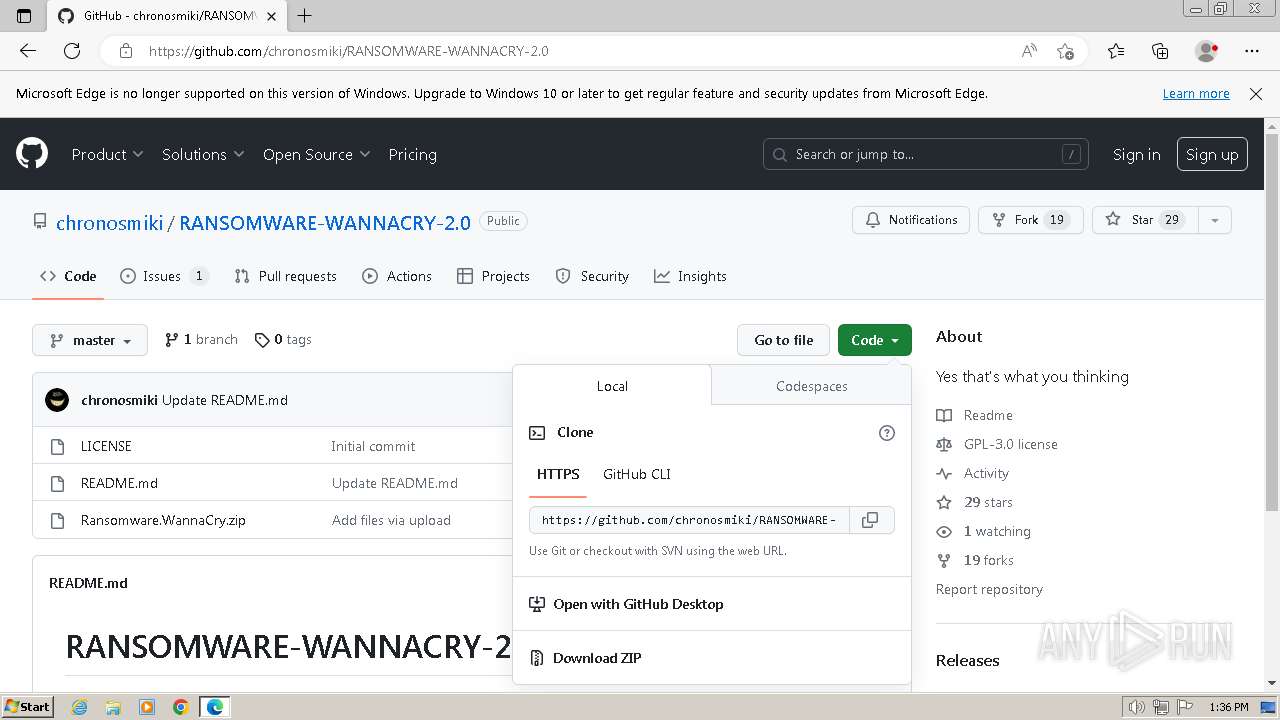Open the Actions tab
The image size is (1280, 720).
point(397,276)
